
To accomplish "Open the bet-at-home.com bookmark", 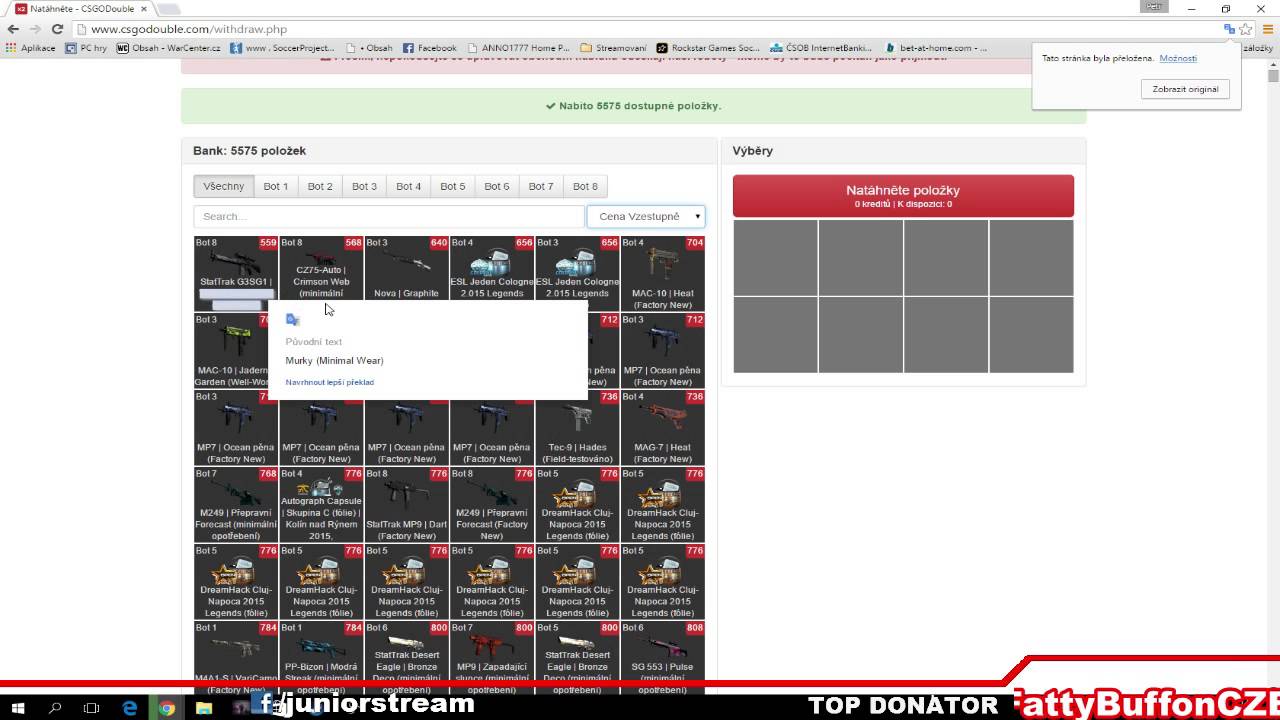I will pyautogui.click(x=936, y=47).
